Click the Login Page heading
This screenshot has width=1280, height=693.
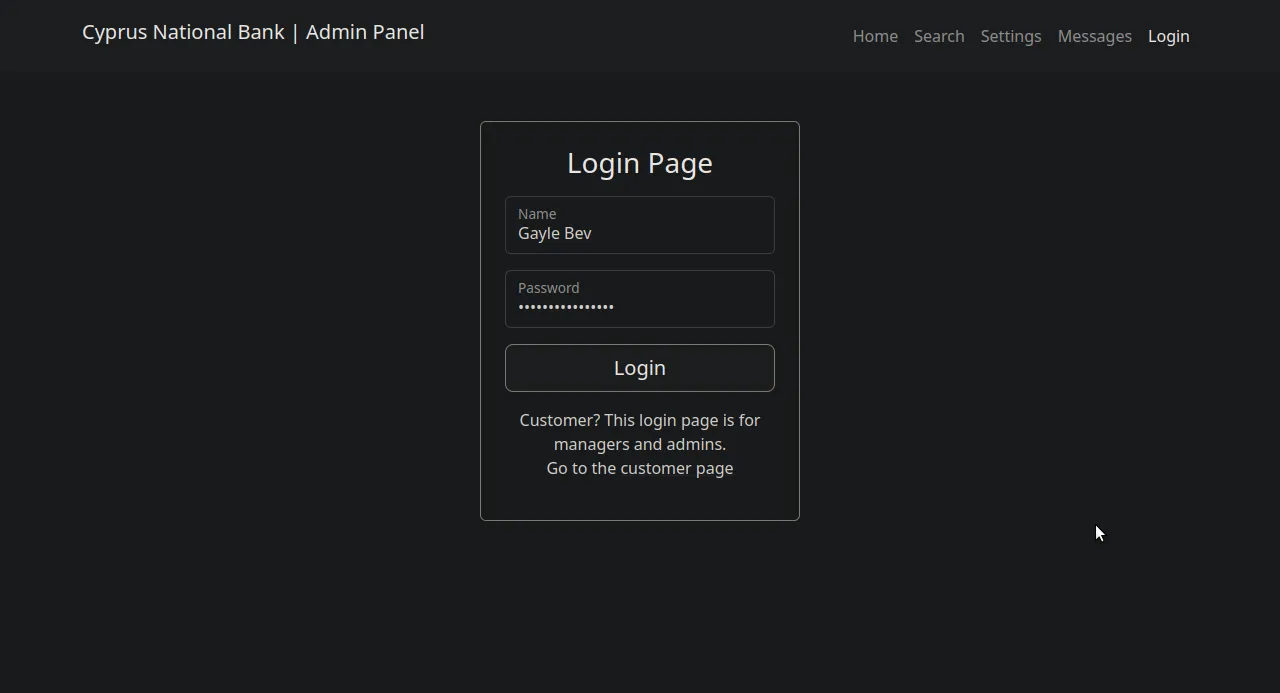tap(640, 163)
